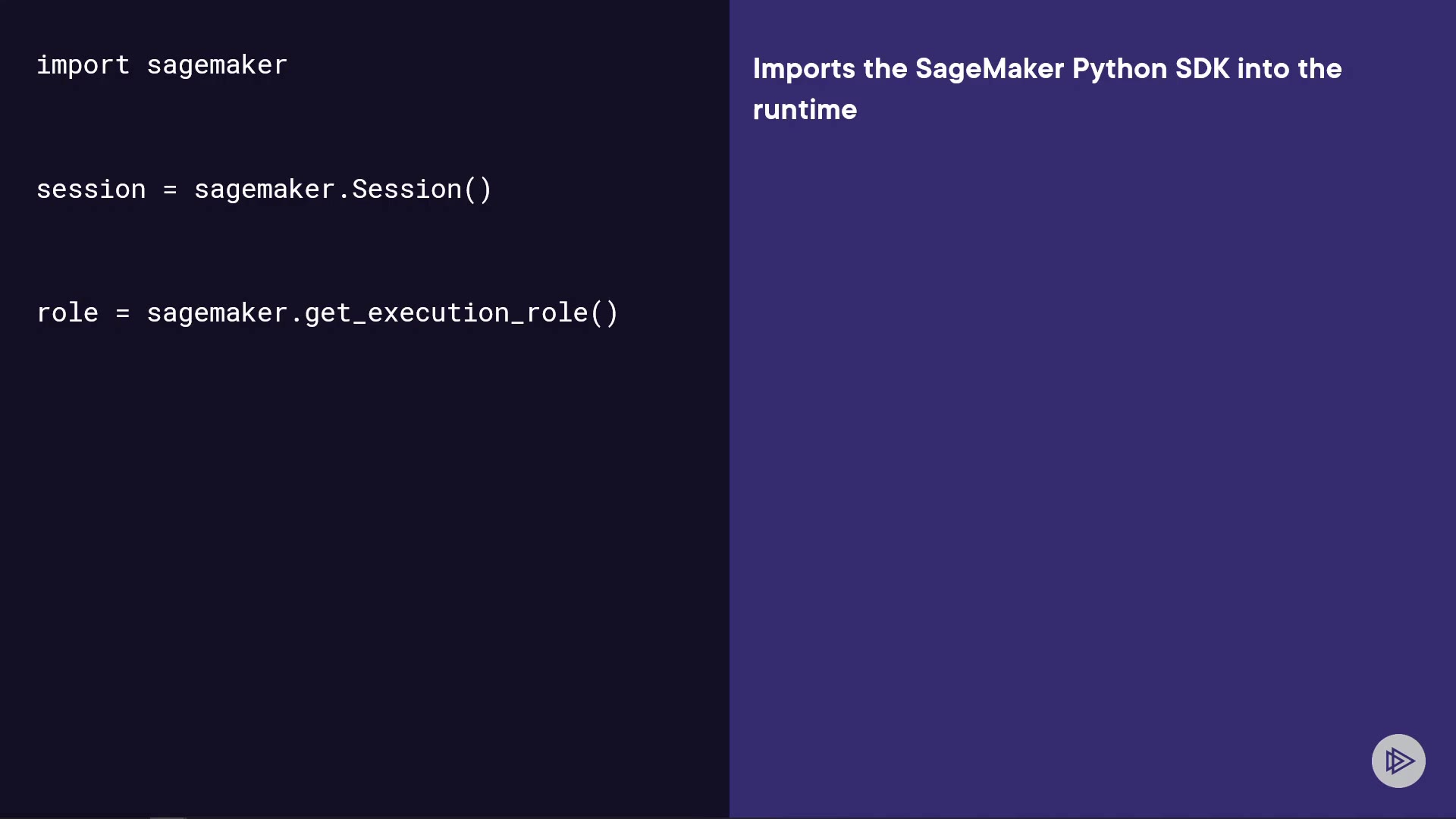Click 'SageMaker' word in the heading
Screen dimensions: 1456x819
click(x=990, y=69)
